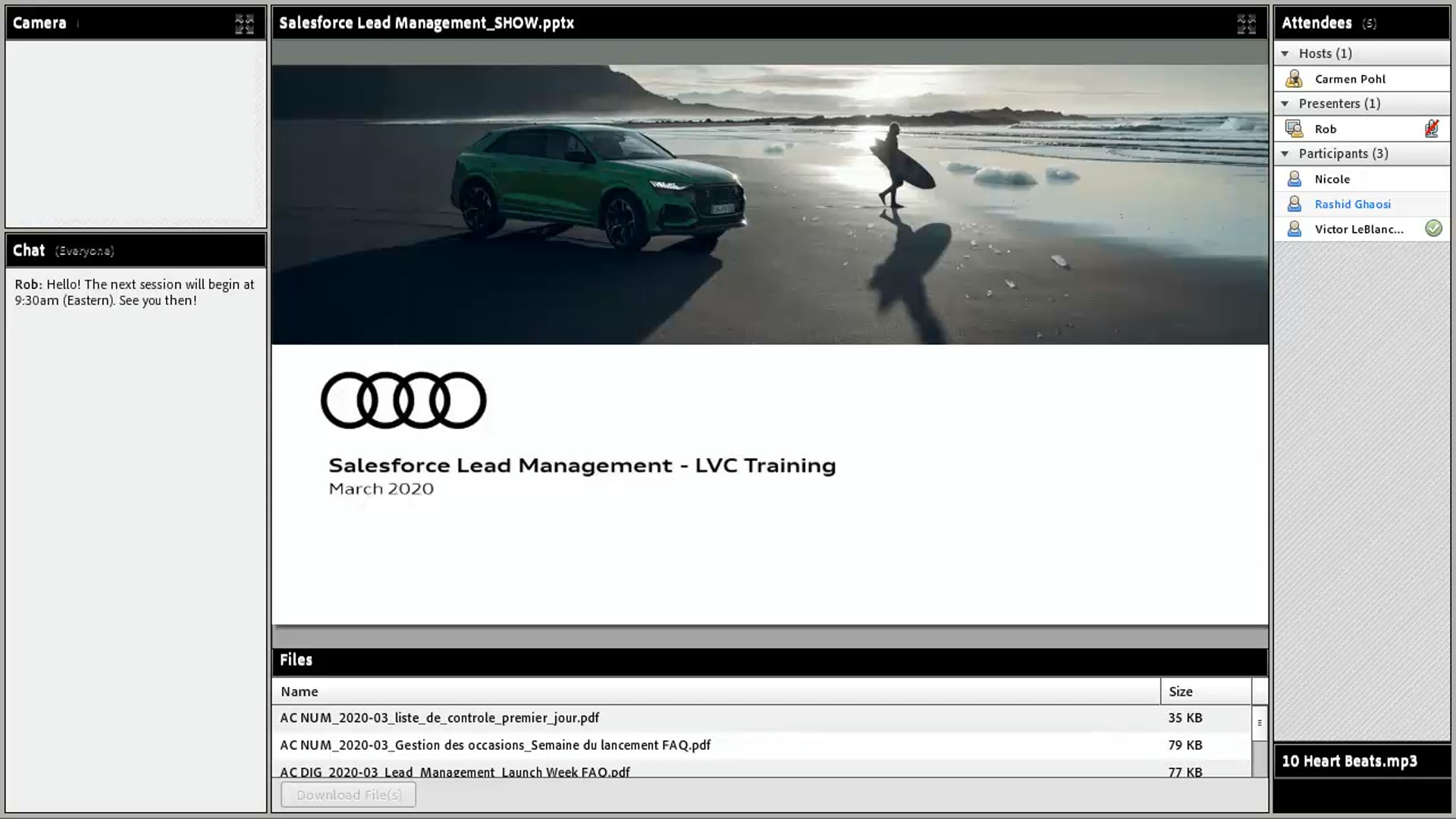Click the participant icon beside Victor LeBlanc
1456x819 pixels.
tap(1294, 229)
